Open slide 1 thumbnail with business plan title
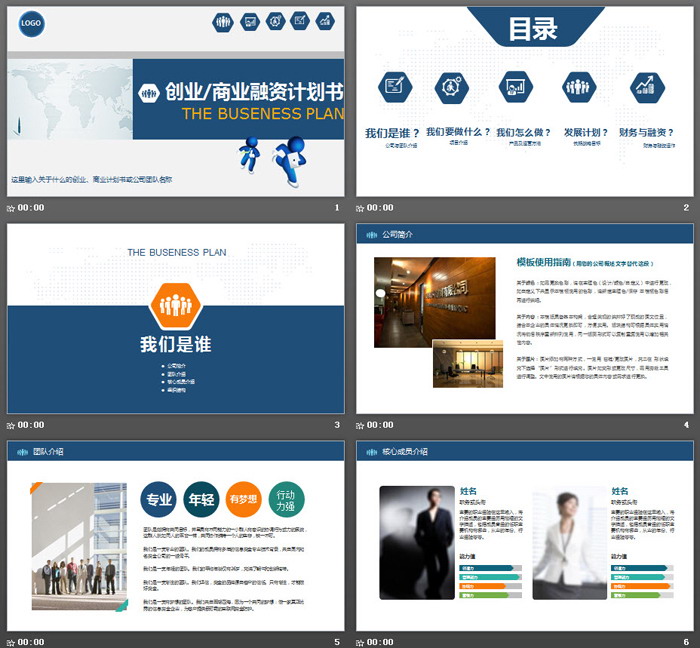 tap(175, 101)
